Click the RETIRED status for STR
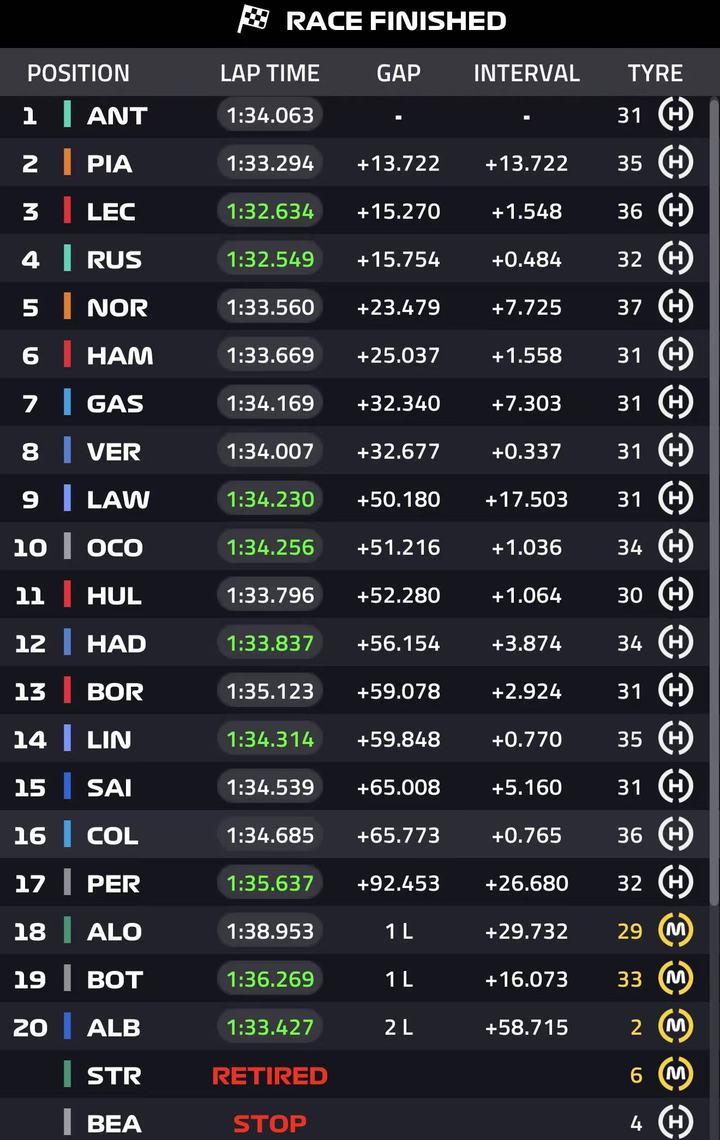The width and height of the screenshot is (720, 1140). coord(270,1075)
